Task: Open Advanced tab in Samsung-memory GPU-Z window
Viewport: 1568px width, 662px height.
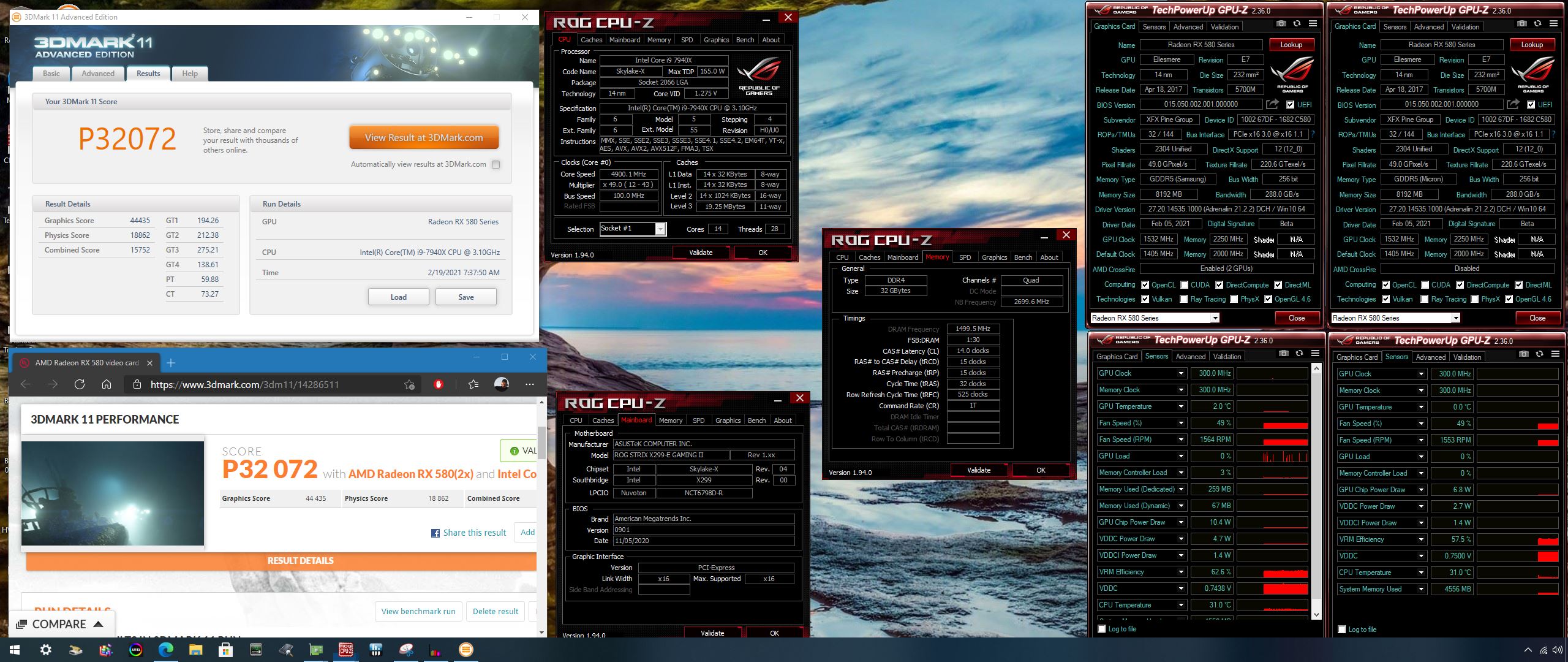Action: click(x=1188, y=27)
